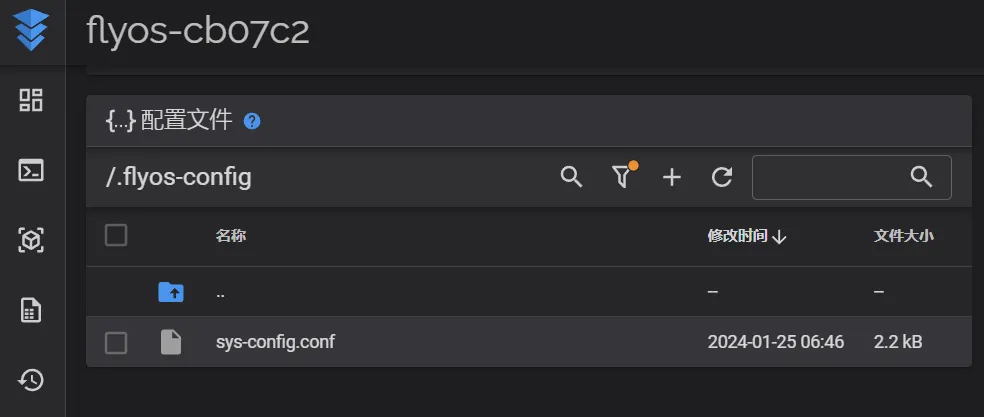This screenshot has height=417, width=984.
Task: Click the flyos logo icon
Action: point(31,31)
